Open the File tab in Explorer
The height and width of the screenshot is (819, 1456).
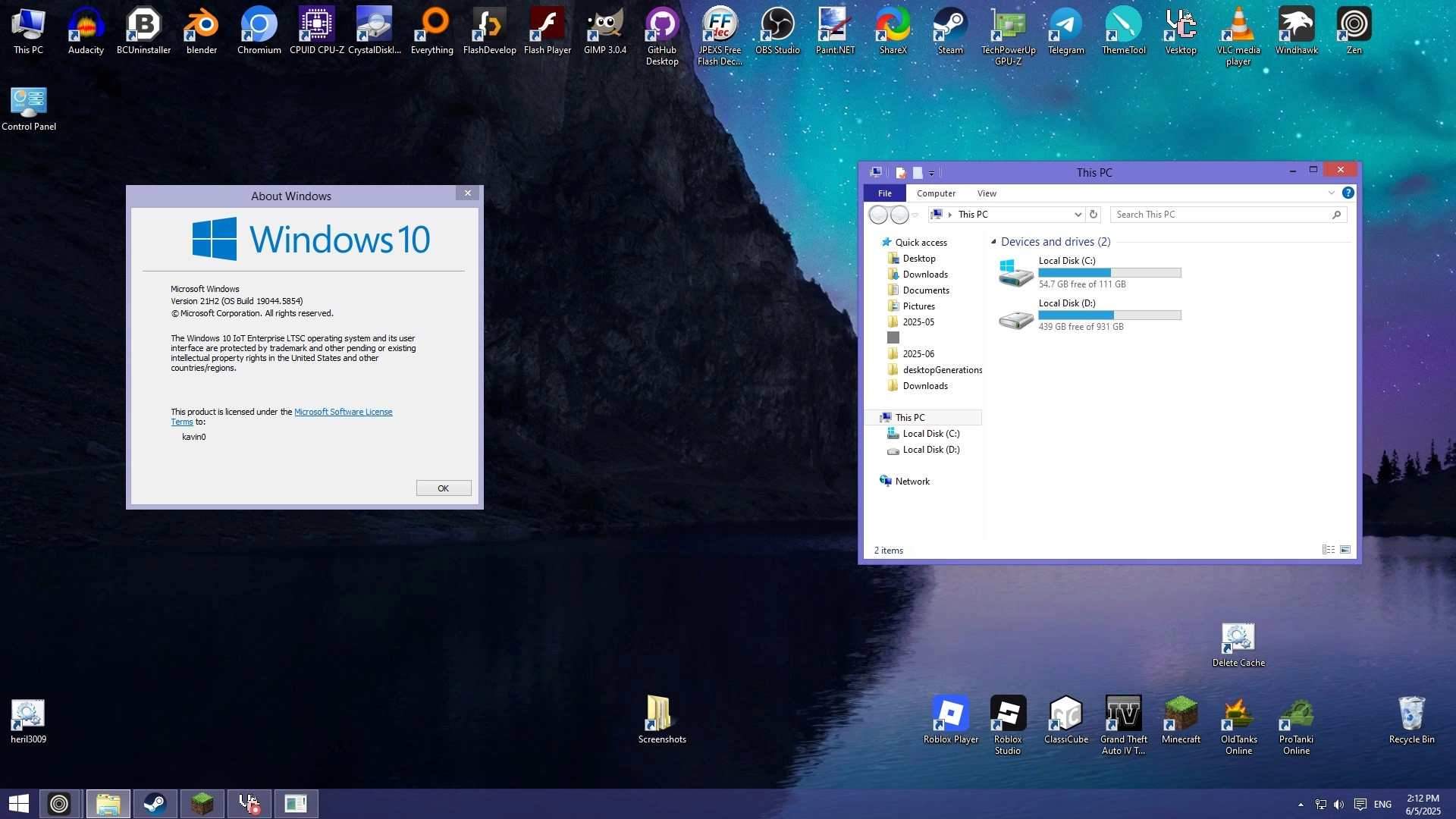[885, 193]
